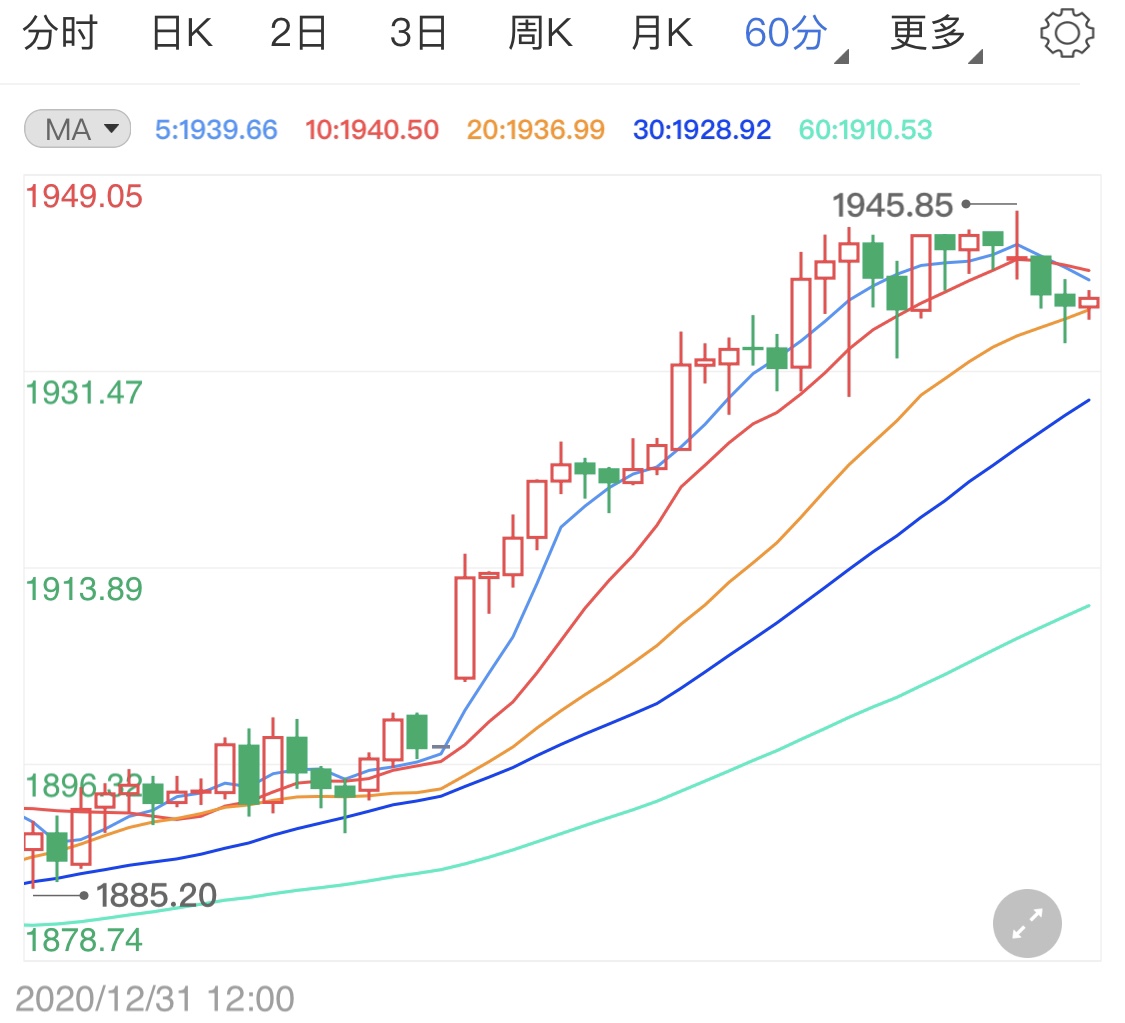Viewport: 1125px width, 1023px height.
Task: Click the axis price 1931.47
Action: [84, 393]
